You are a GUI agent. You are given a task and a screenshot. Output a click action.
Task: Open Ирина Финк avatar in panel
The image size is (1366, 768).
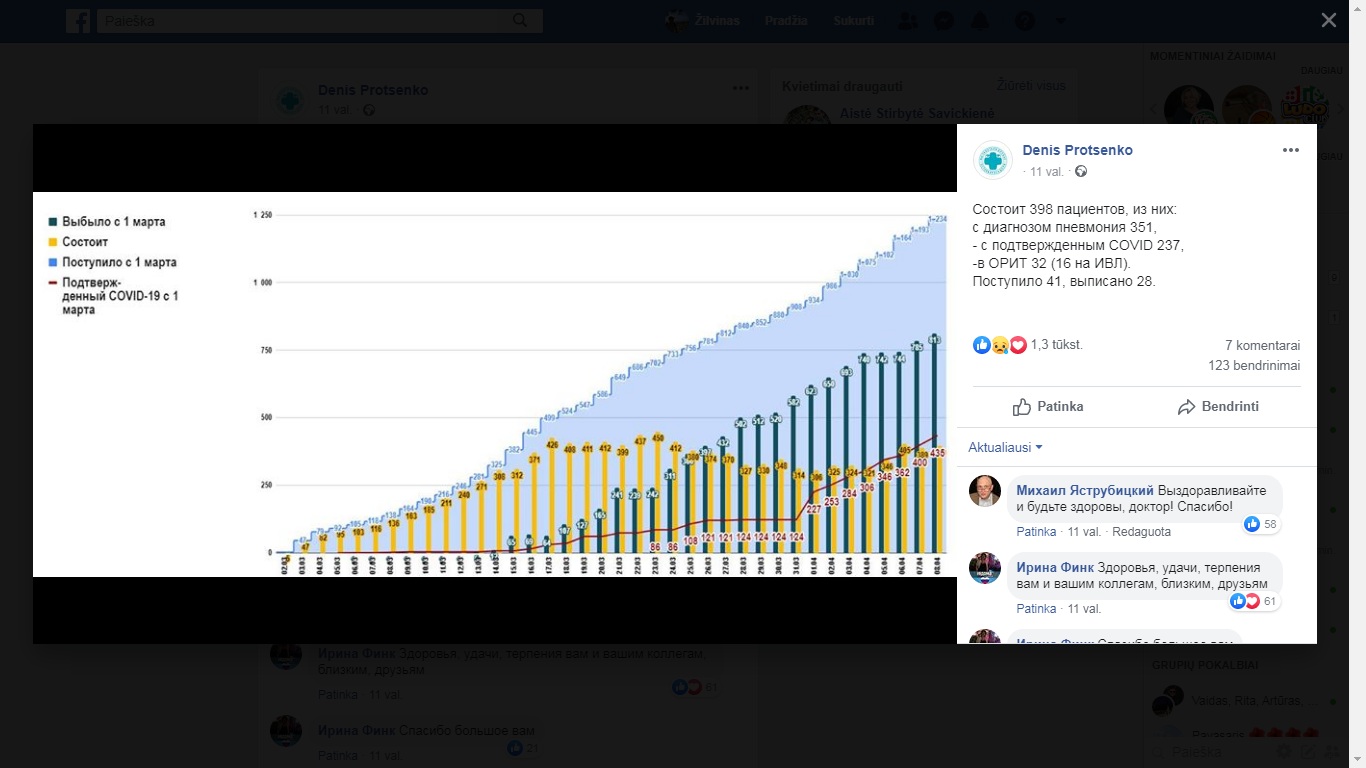(985, 568)
